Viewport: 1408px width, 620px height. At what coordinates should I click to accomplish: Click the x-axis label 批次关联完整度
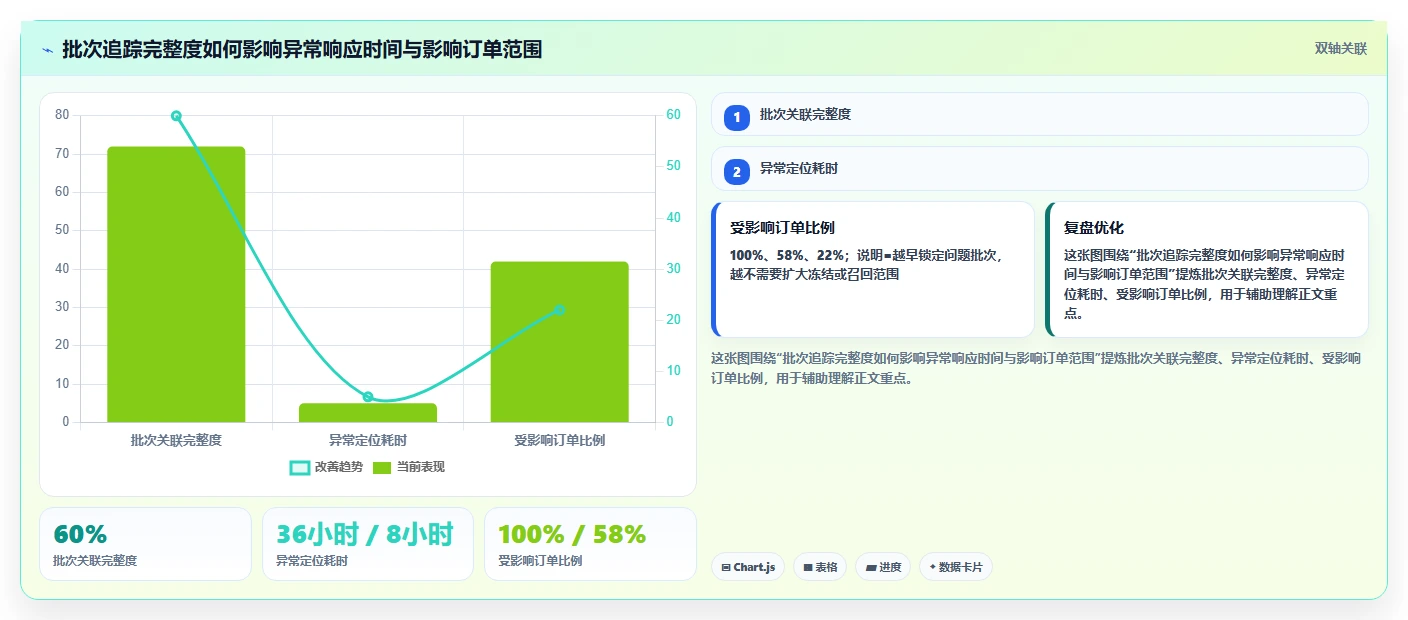(176, 440)
